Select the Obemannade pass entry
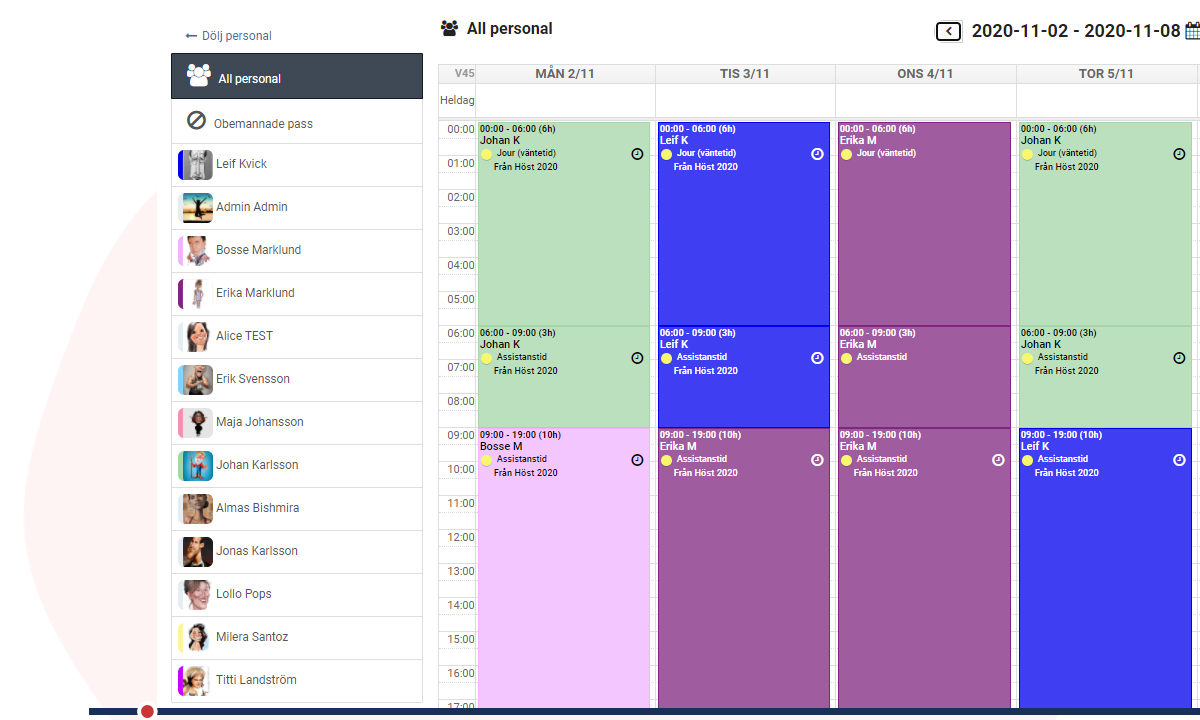The width and height of the screenshot is (1200, 720). coord(264,122)
